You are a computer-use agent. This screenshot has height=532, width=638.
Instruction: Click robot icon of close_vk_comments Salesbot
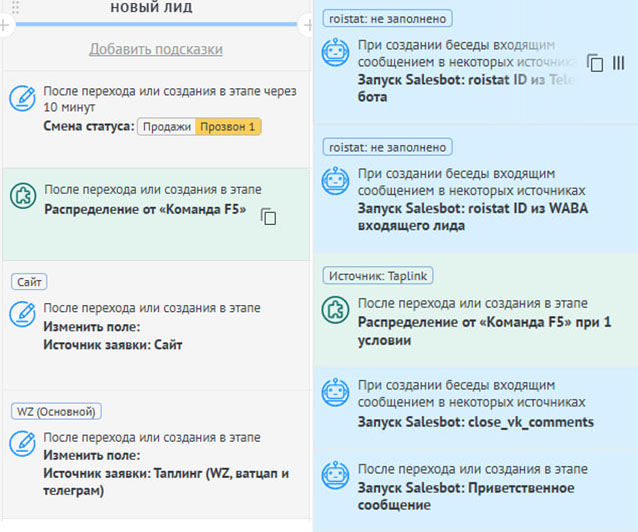[335, 392]
